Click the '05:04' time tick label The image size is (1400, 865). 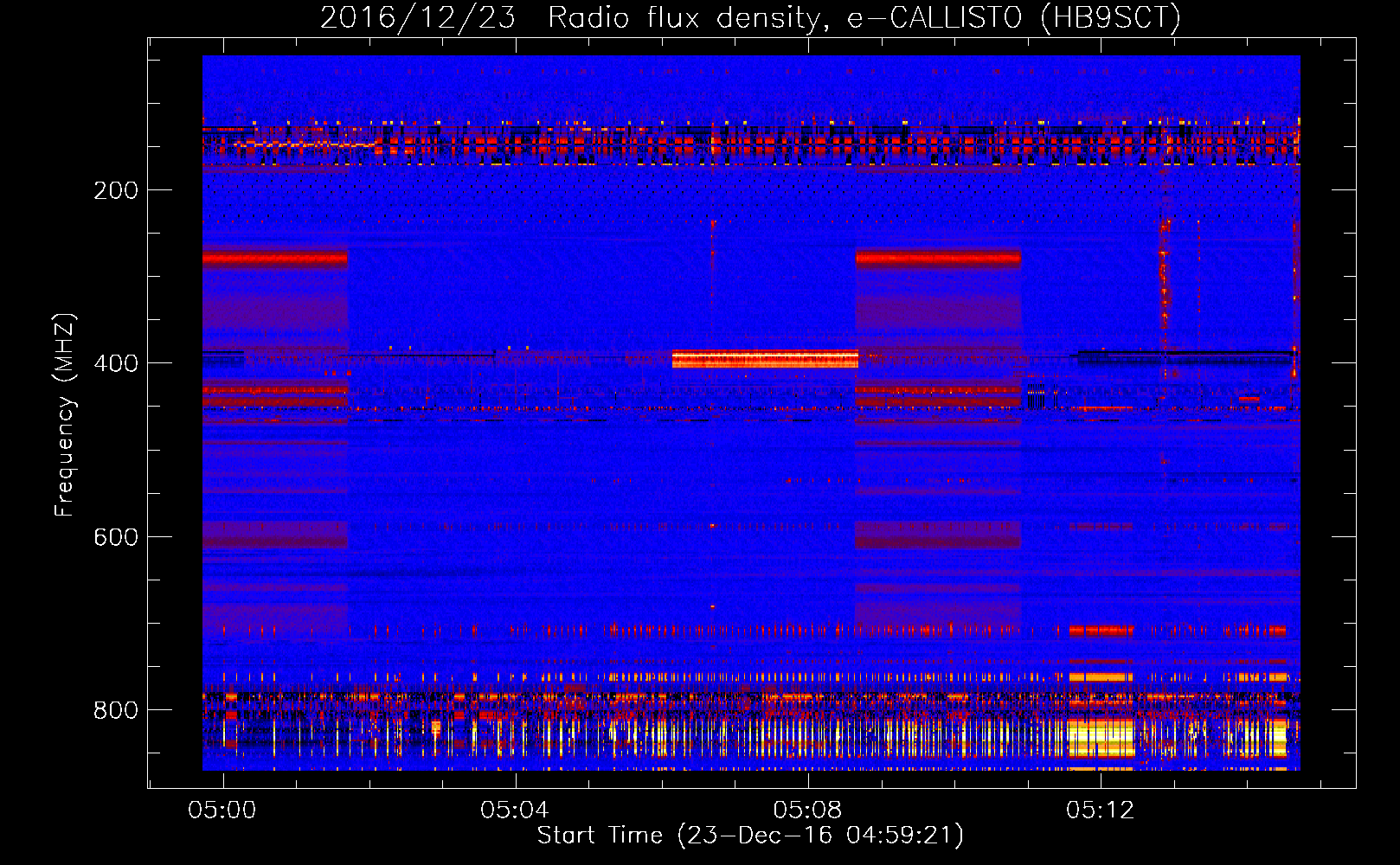point(515,811)
